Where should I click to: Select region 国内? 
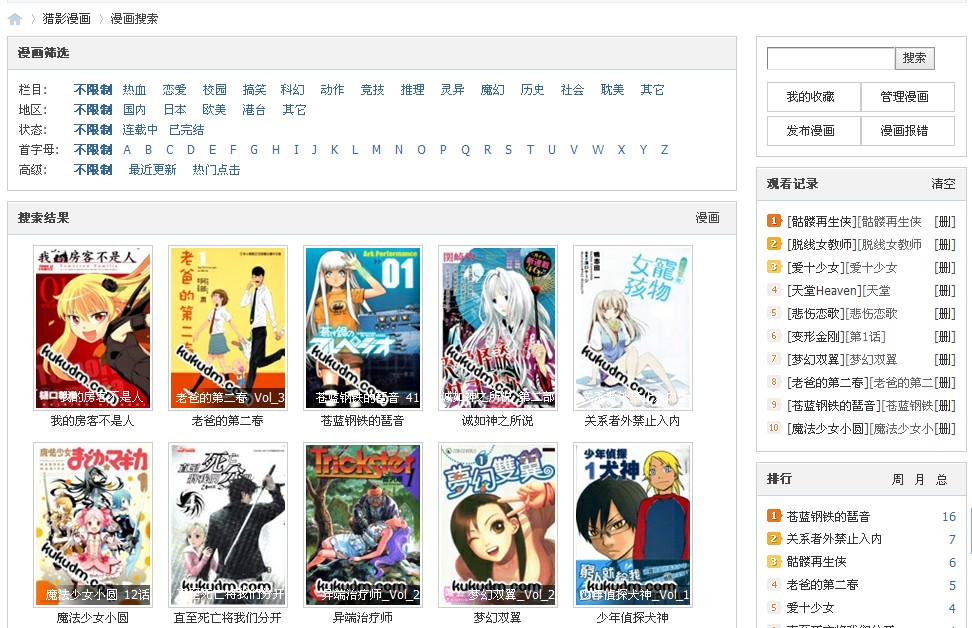pos(135,110)
